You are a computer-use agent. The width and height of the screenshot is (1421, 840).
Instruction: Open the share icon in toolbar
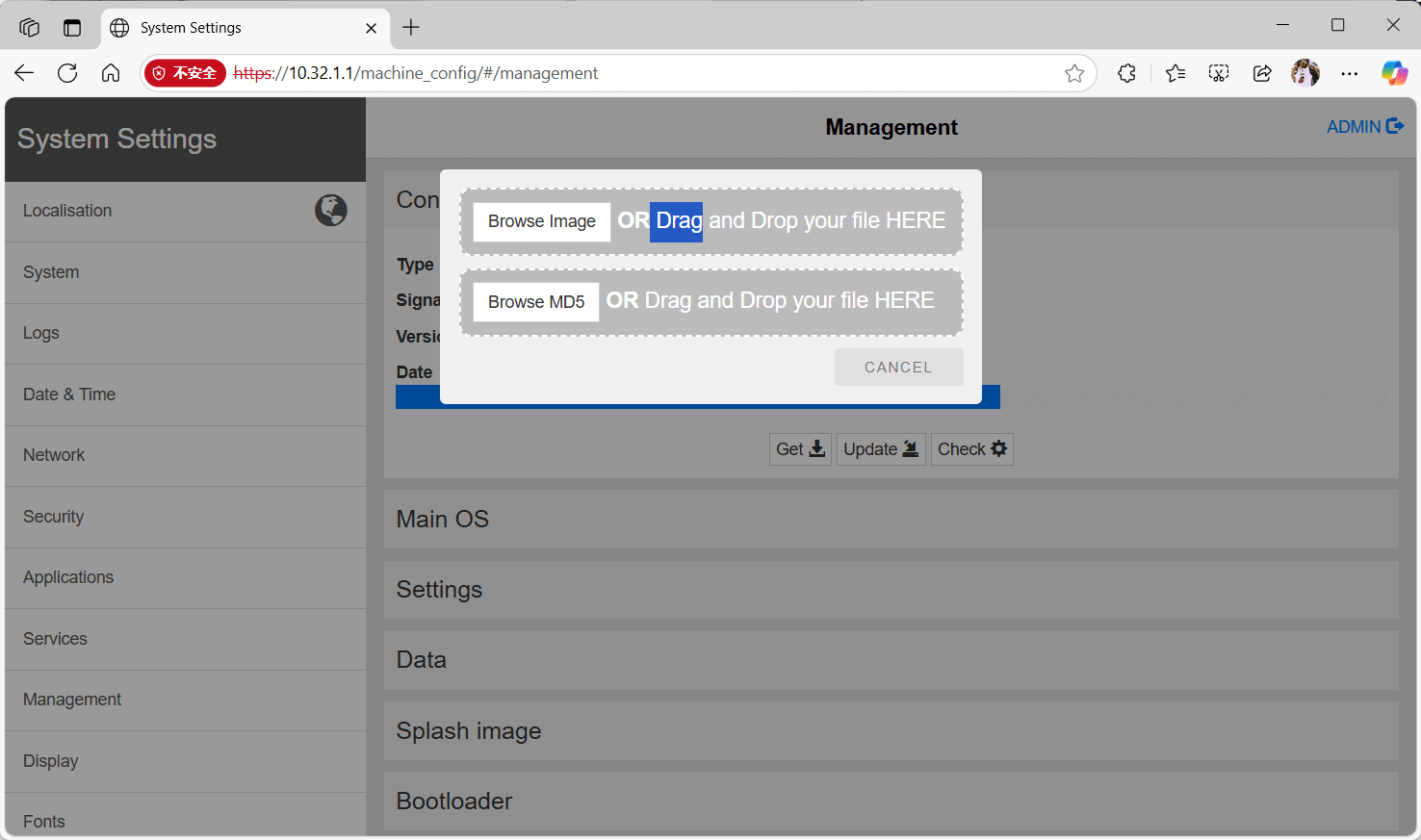pyautogui.click(x=1262, y=73)
